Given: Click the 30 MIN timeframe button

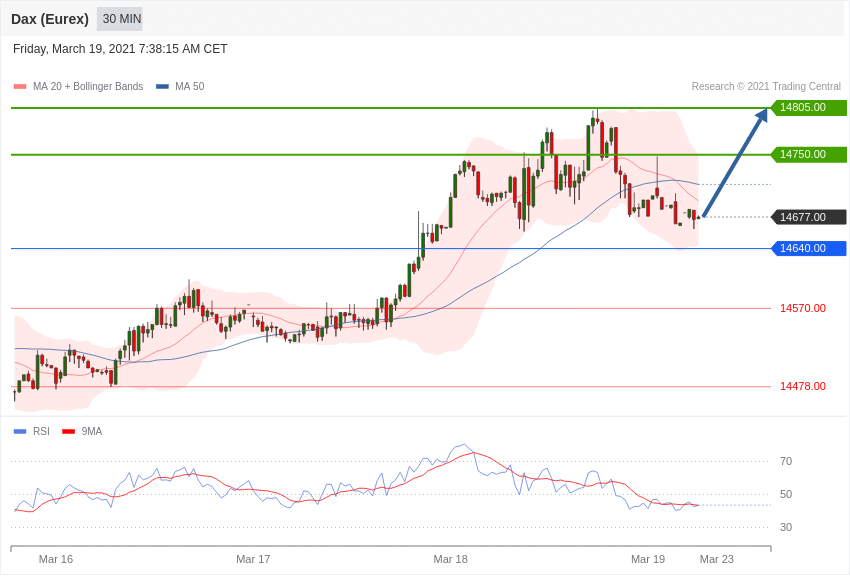Looking at the screenshot, I should (120, 19).
